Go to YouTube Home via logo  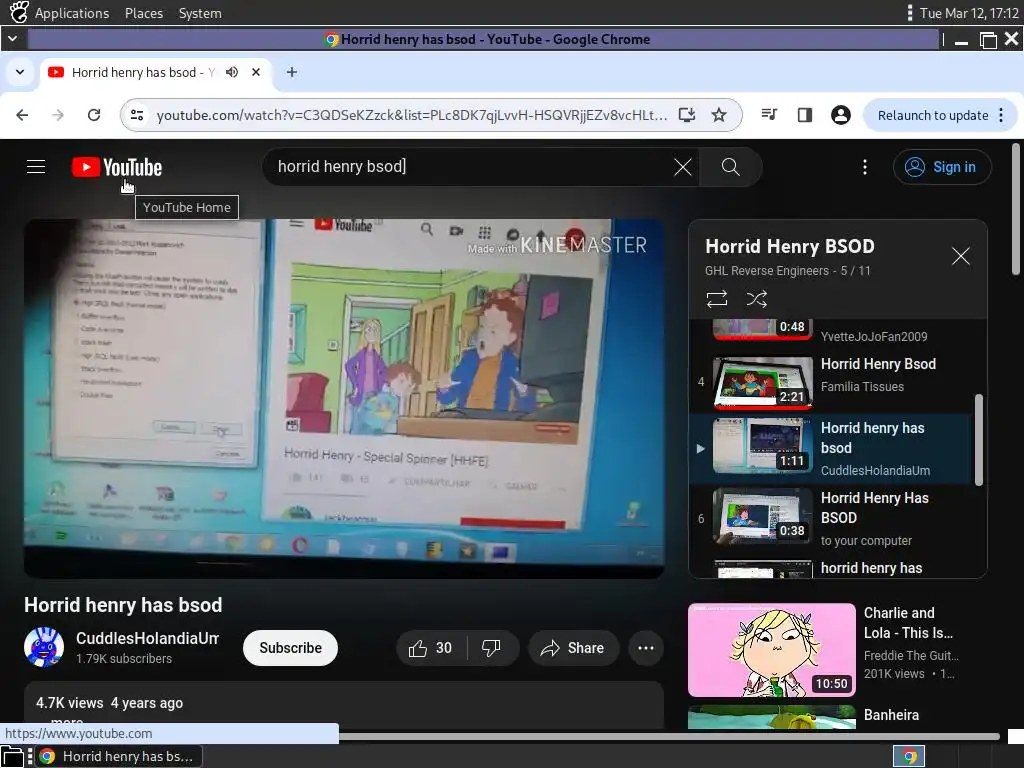(117, 167)
